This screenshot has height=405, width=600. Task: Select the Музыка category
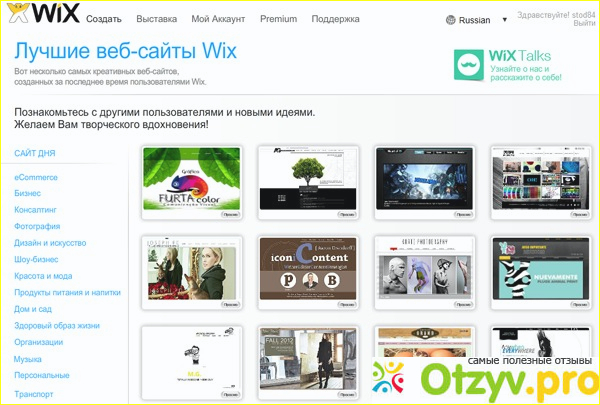point(28,358)
